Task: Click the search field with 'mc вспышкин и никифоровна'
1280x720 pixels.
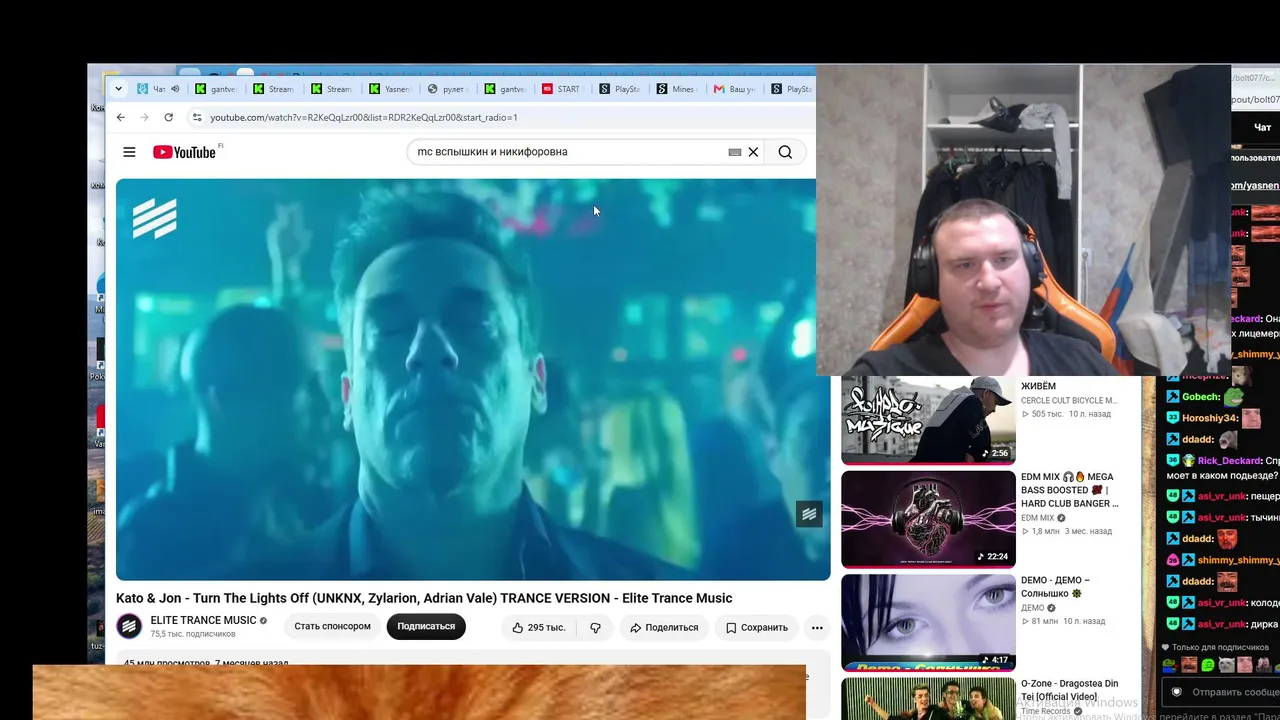Action: 570,152
